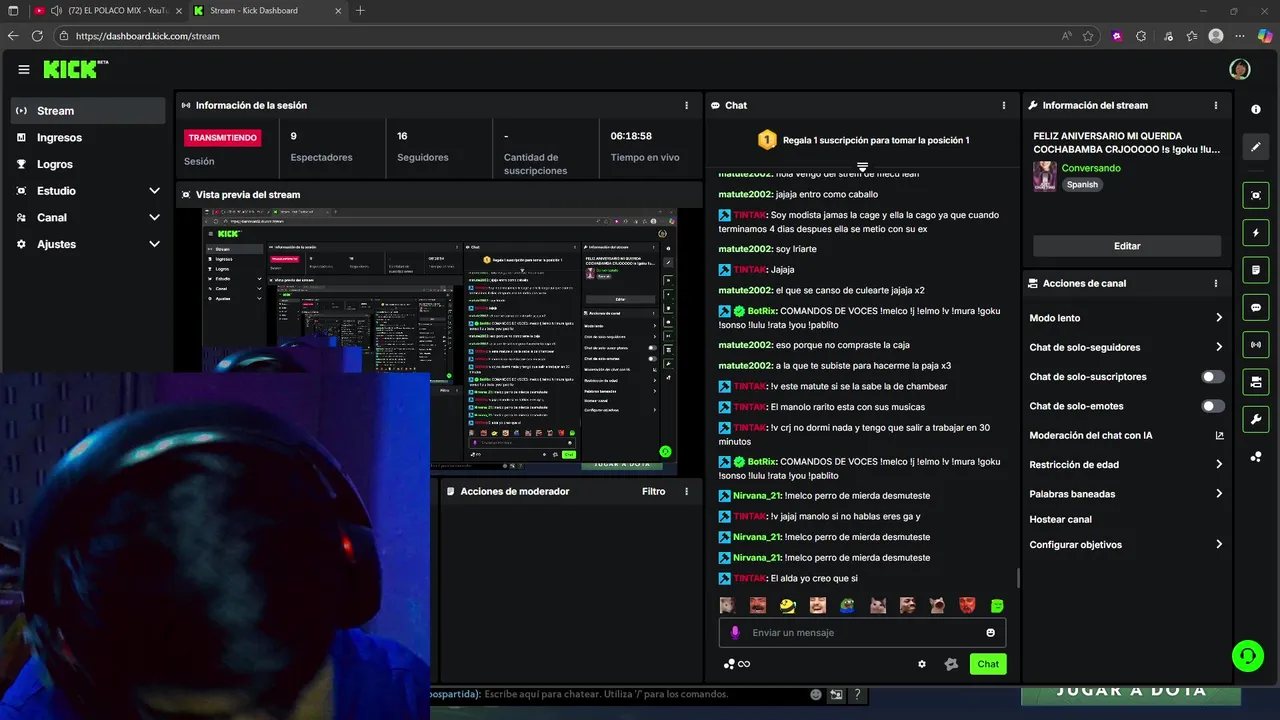The height and width of the screenshot is (720, 1280).
Task: Insert the yellow duck emote
Action: (x=788, y=605)
